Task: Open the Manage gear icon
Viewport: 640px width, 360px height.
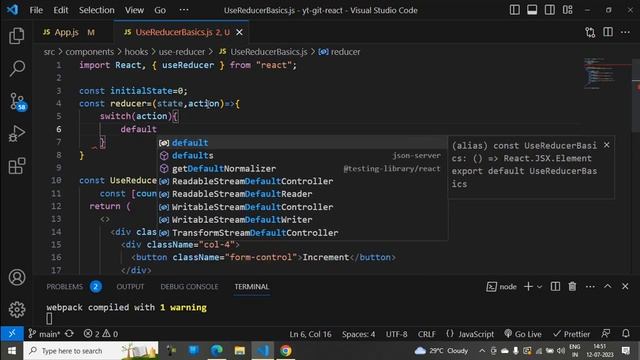Action: coord(17,309)
